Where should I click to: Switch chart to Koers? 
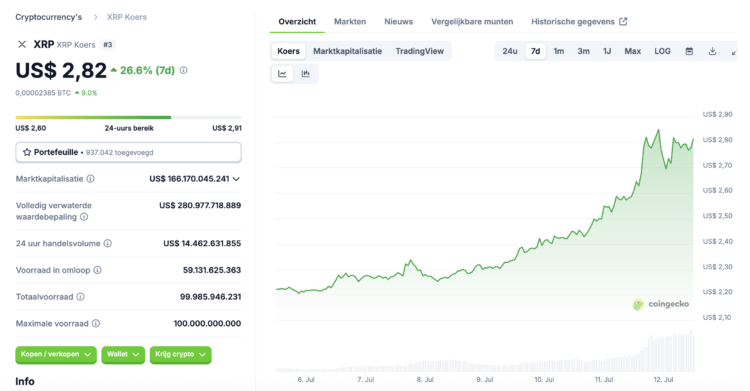288,51
